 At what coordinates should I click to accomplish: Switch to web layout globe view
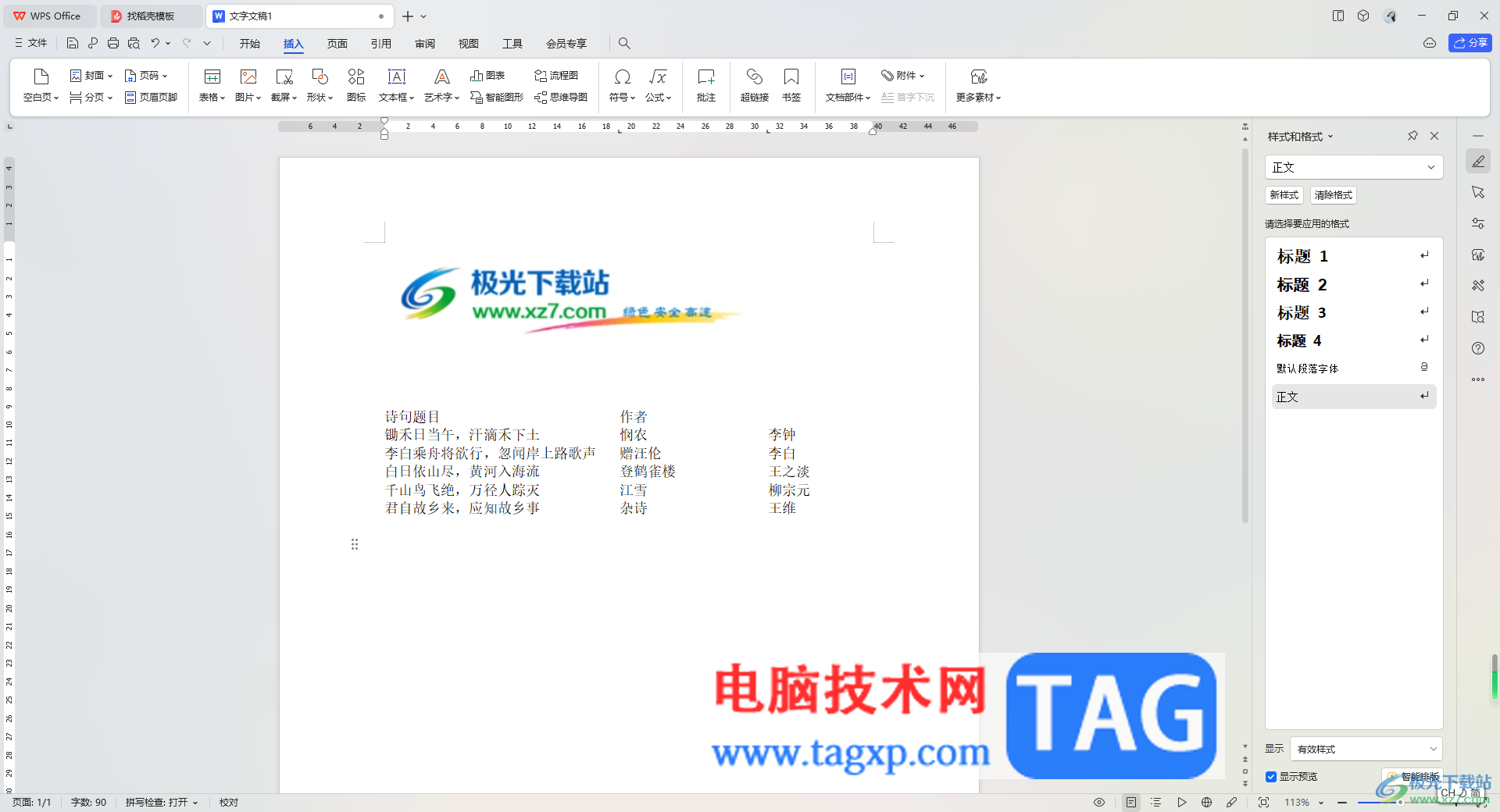(x=1207, y=803)
